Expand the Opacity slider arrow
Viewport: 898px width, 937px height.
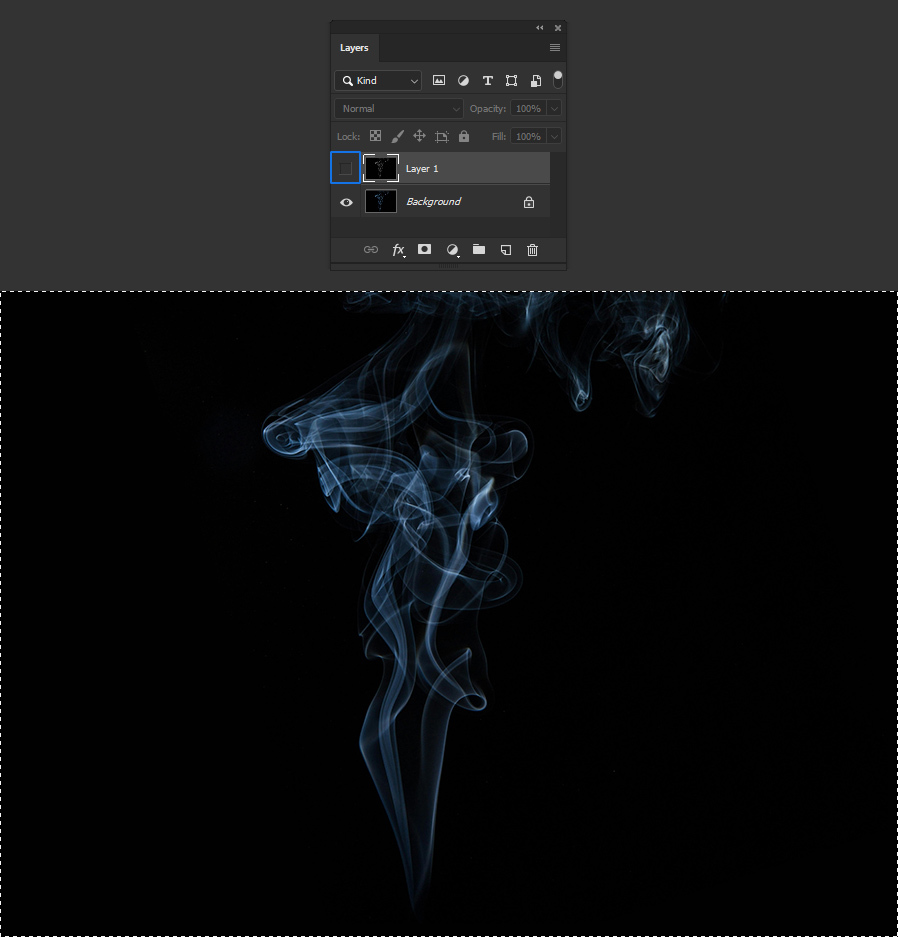(x=554, y=109)
